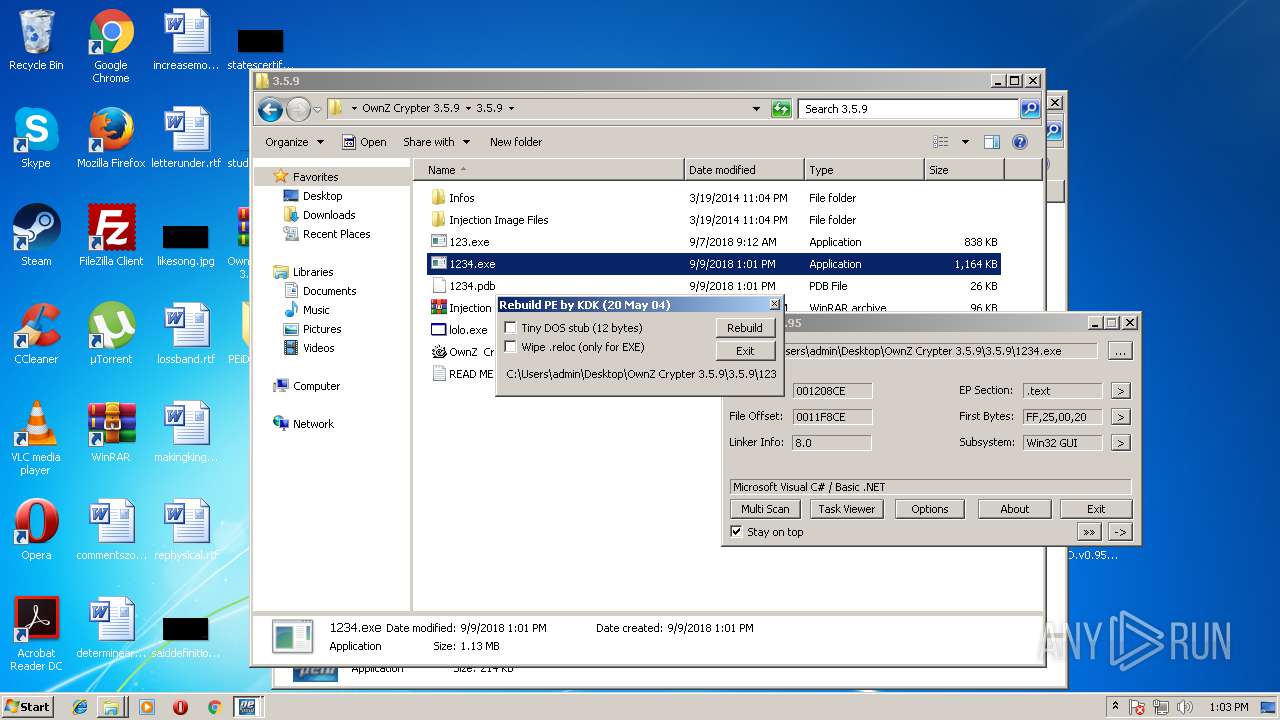
Task: Open Recycle Bin desktop icon
Action: pos(36,40)
